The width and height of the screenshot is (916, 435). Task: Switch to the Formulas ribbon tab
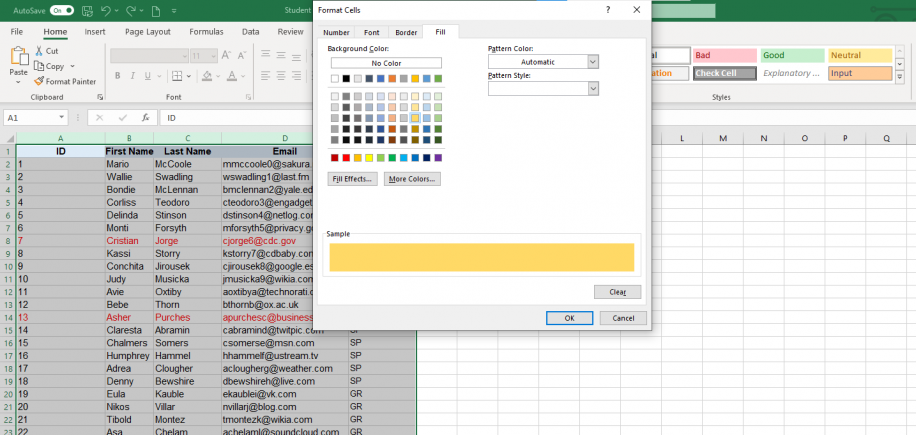(206, 32)
